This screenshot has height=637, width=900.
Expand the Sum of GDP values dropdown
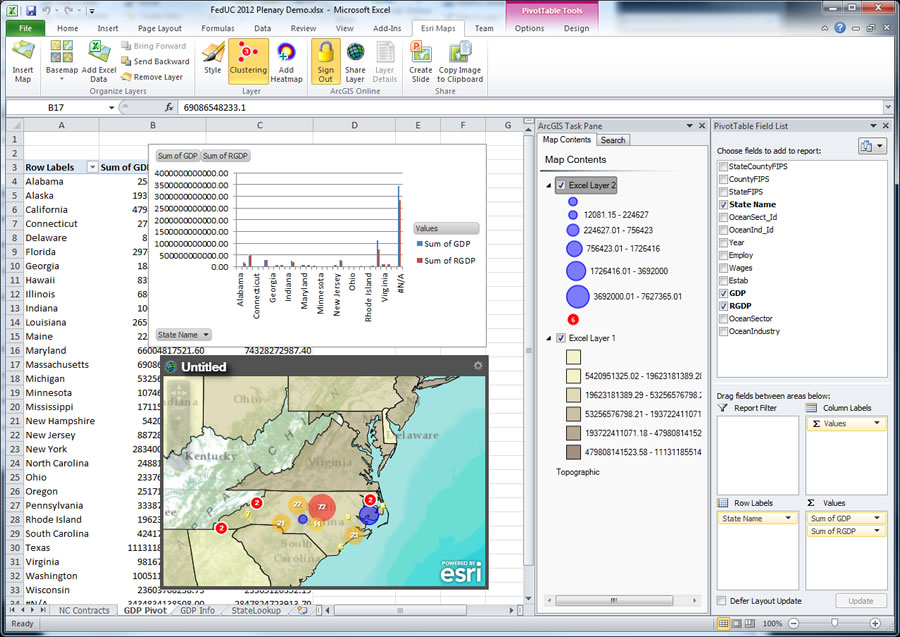(x=878, y=519)
